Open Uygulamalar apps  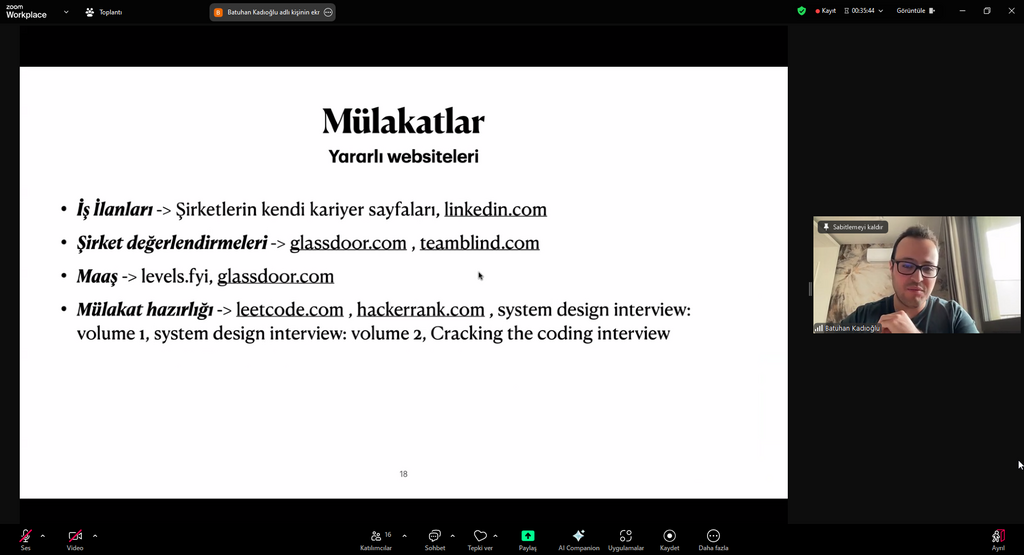(x=626, y=539)
